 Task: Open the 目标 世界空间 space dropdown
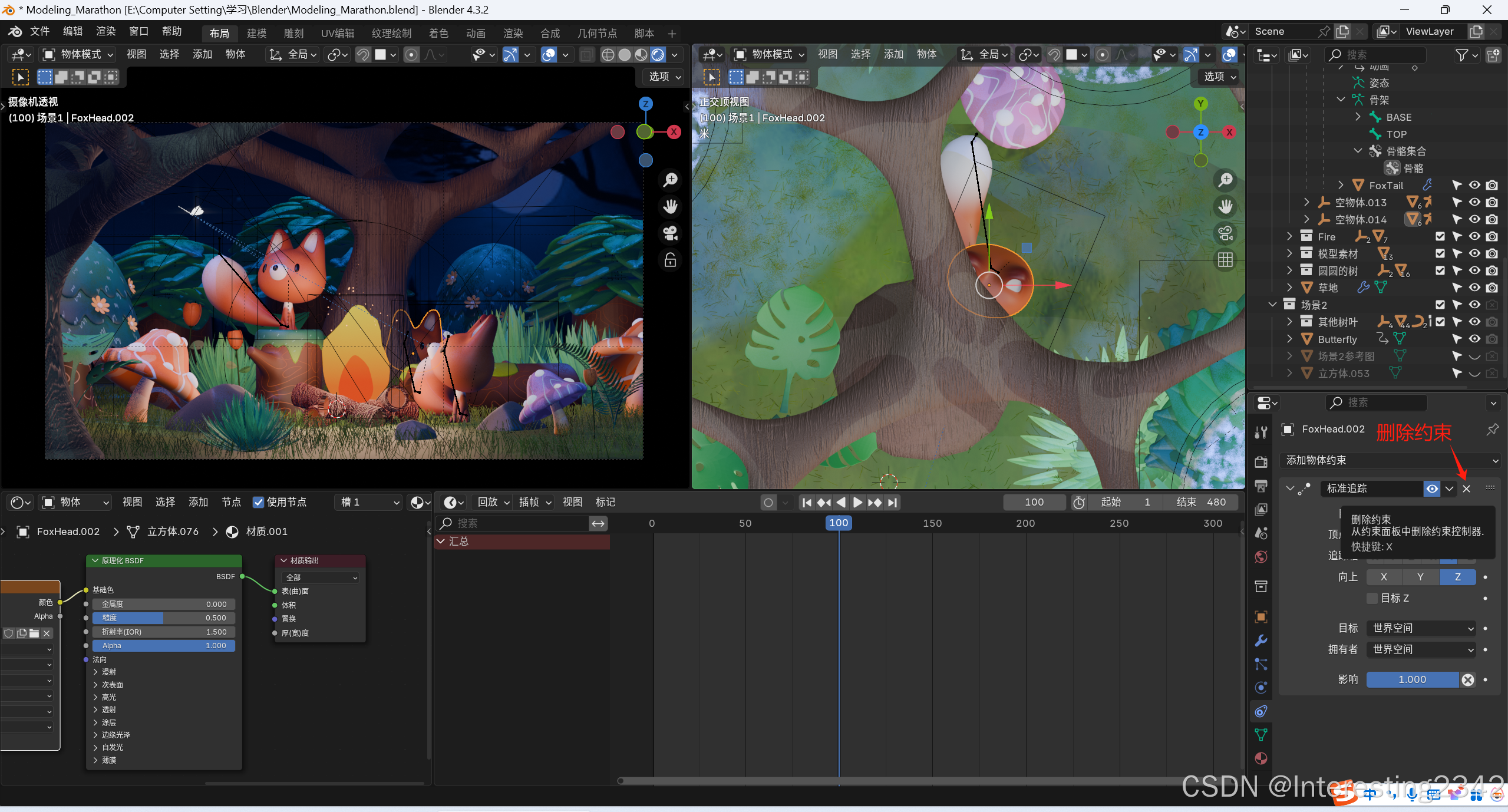click(1421, 628)
